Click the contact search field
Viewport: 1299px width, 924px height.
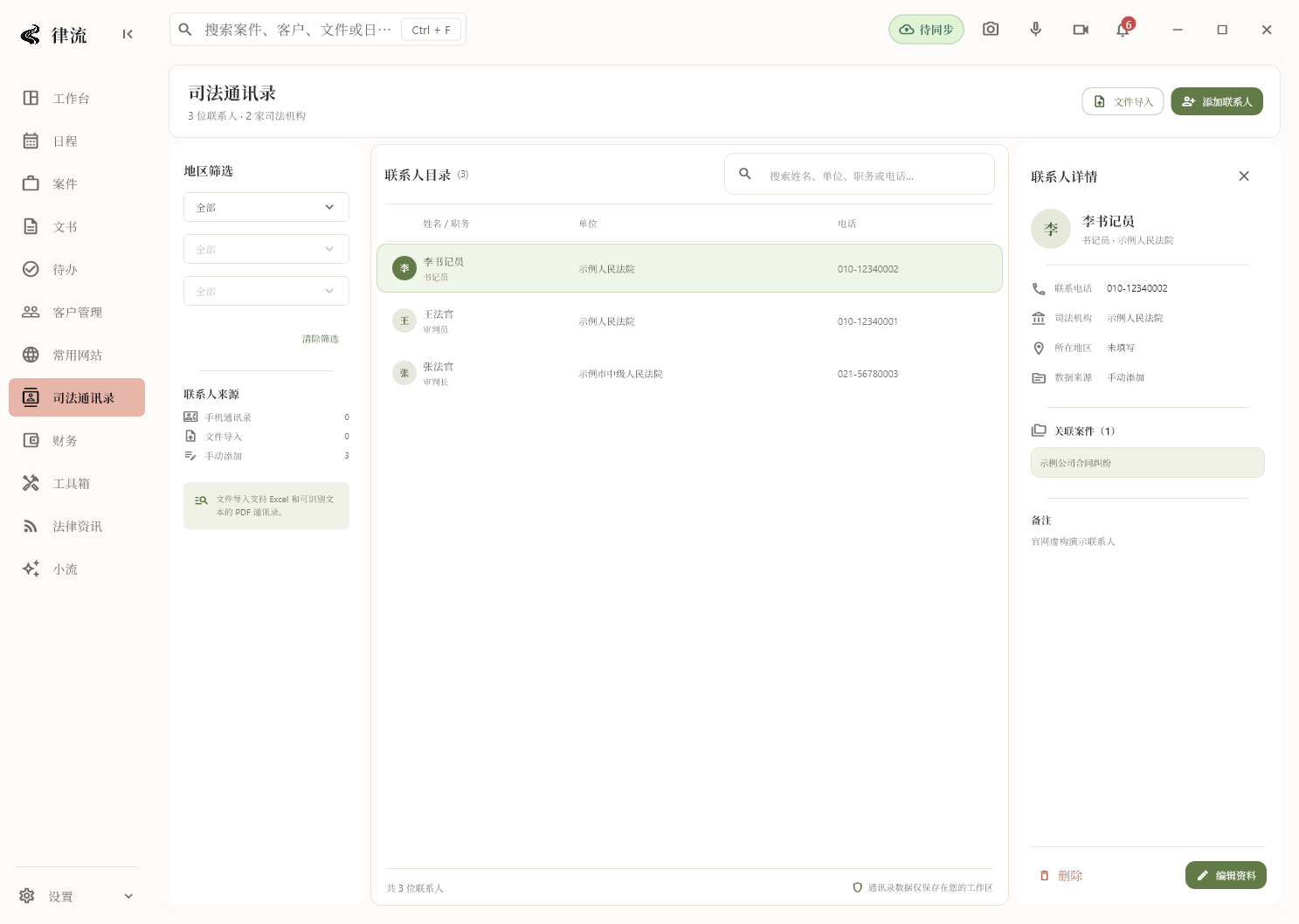coord(860,174)
